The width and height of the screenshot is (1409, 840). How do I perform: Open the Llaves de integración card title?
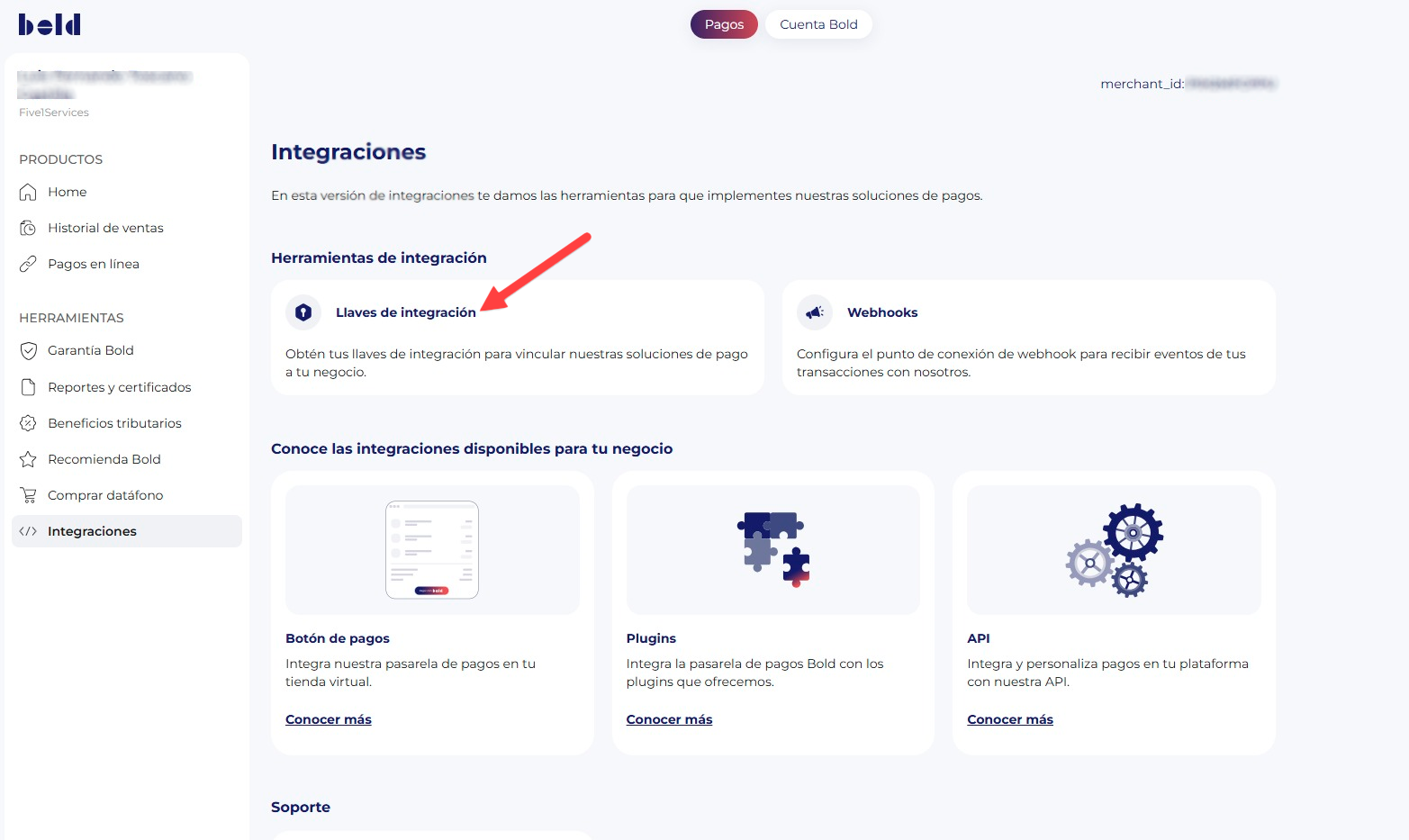tap(406, 312)
